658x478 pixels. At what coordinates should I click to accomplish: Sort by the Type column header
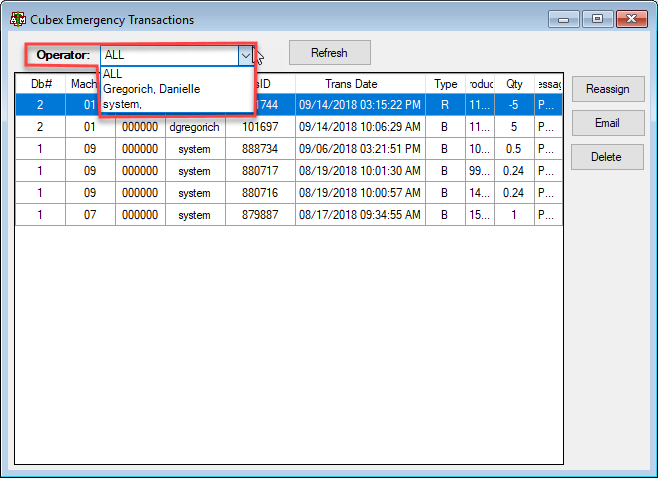coord(445,84)
